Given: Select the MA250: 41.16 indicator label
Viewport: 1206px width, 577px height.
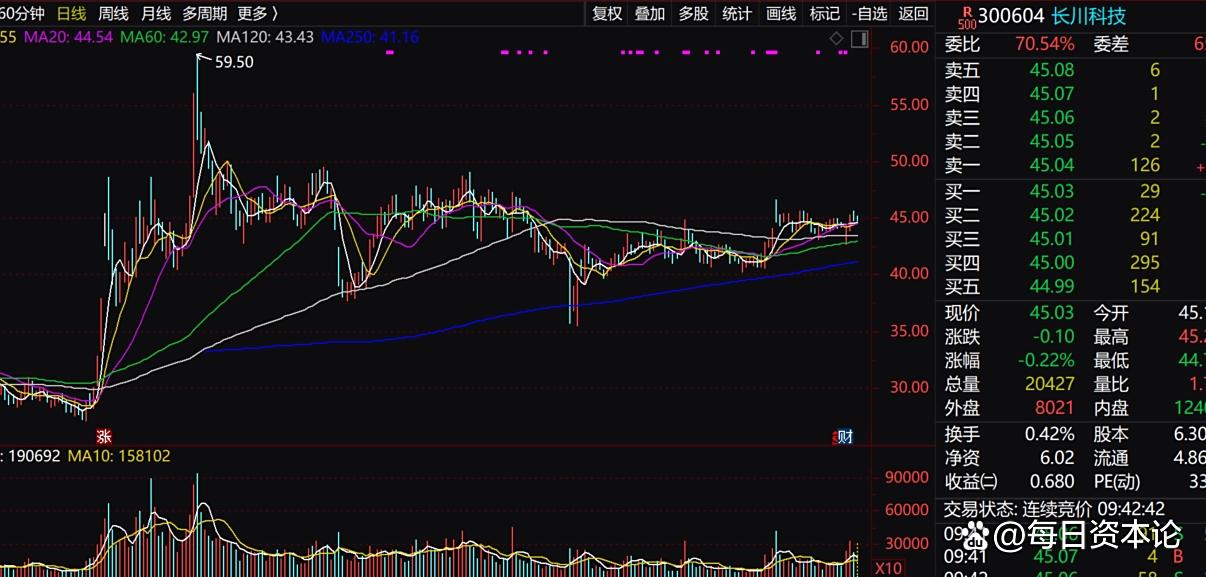Looking at the screenshot, I should coord(370,37).
